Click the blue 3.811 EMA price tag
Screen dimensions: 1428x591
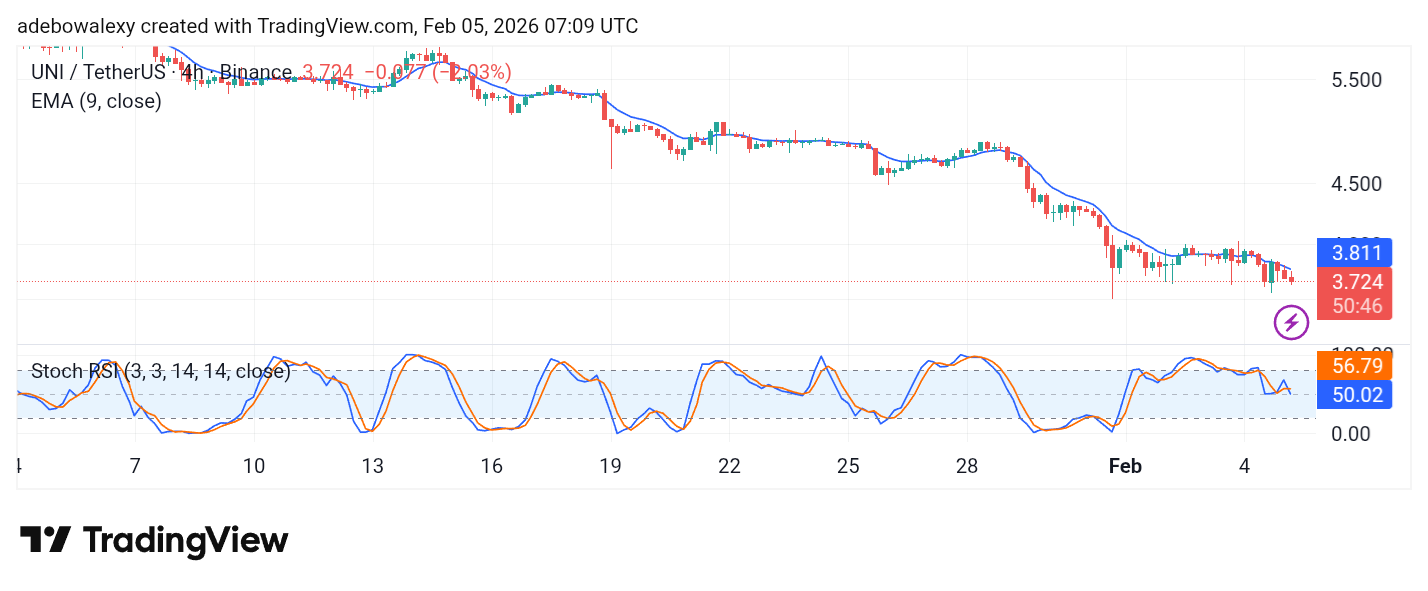click(x=1353, y=253)
